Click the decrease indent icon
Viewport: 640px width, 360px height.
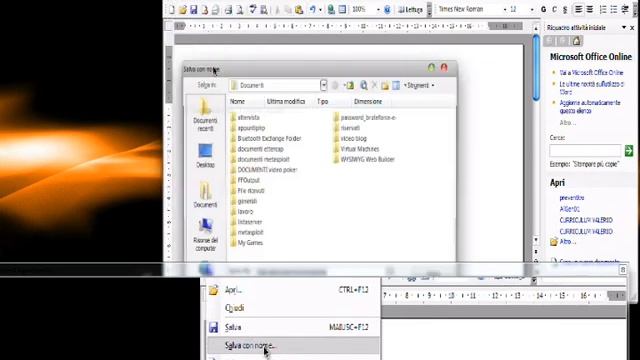(x=625, y=9)
